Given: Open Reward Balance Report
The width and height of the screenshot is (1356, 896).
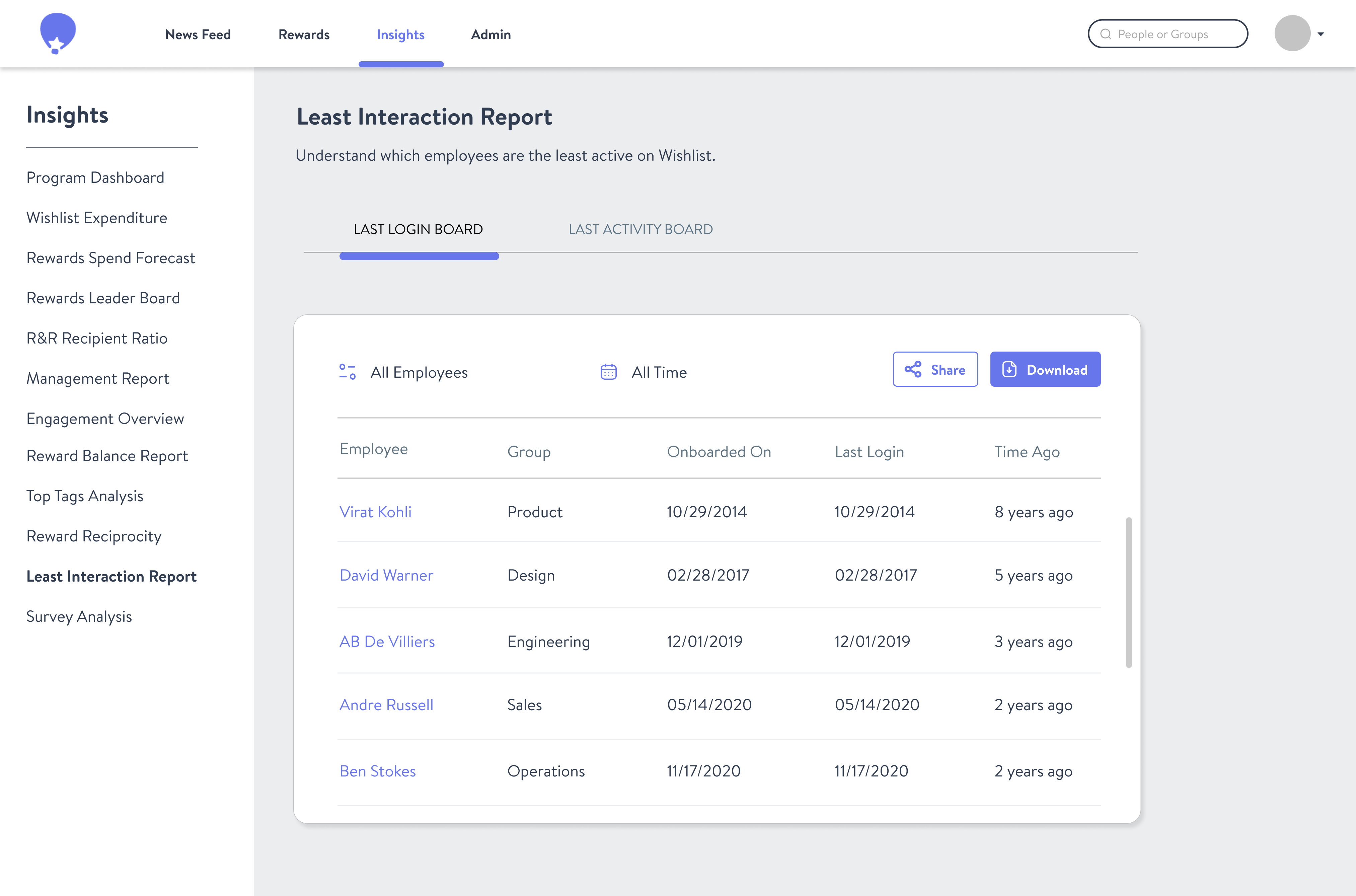Looking at the screenshot, I should pyautogui.click(x=107, y=456).
